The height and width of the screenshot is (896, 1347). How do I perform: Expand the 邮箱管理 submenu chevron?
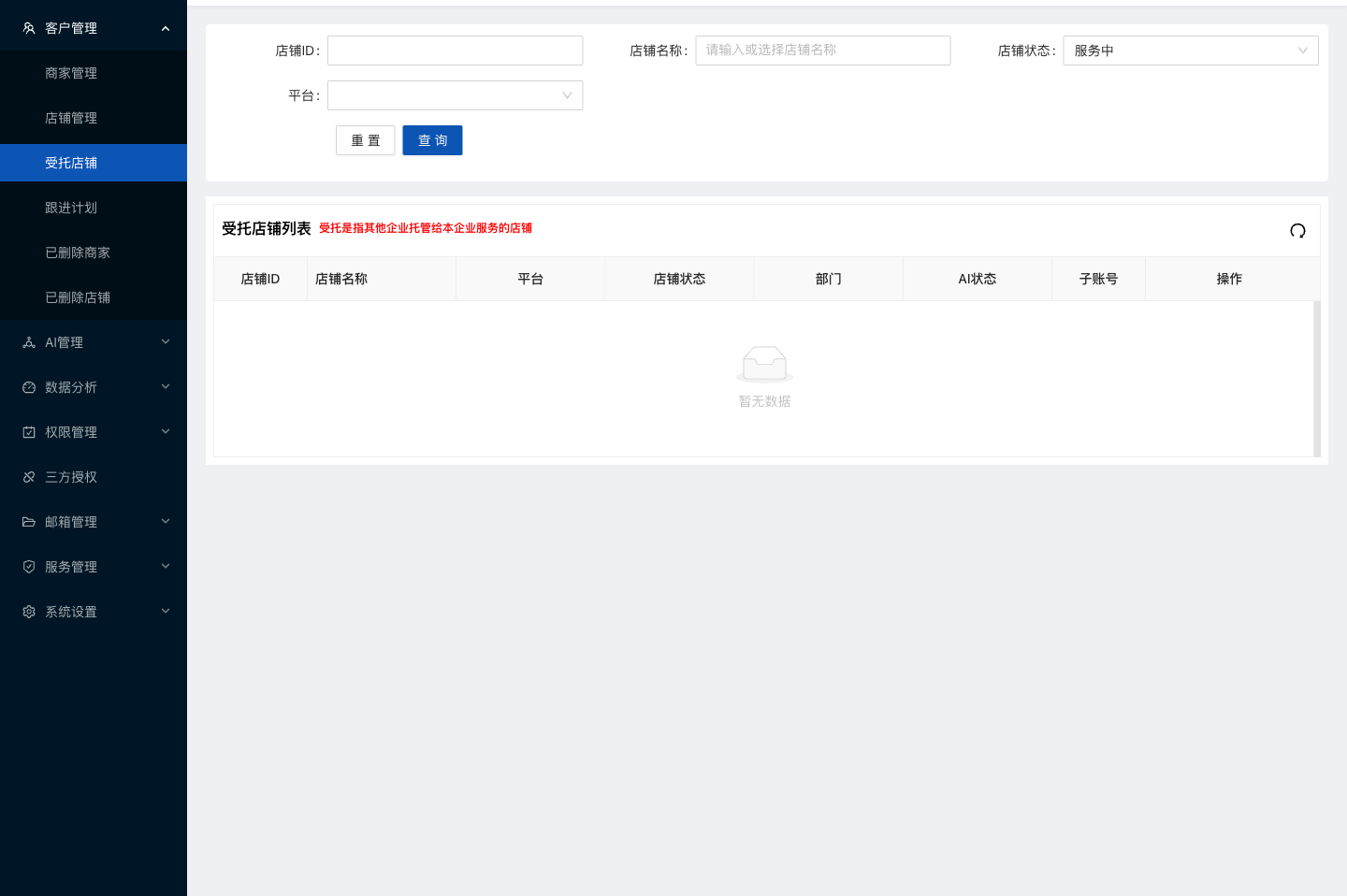point(166,521)
